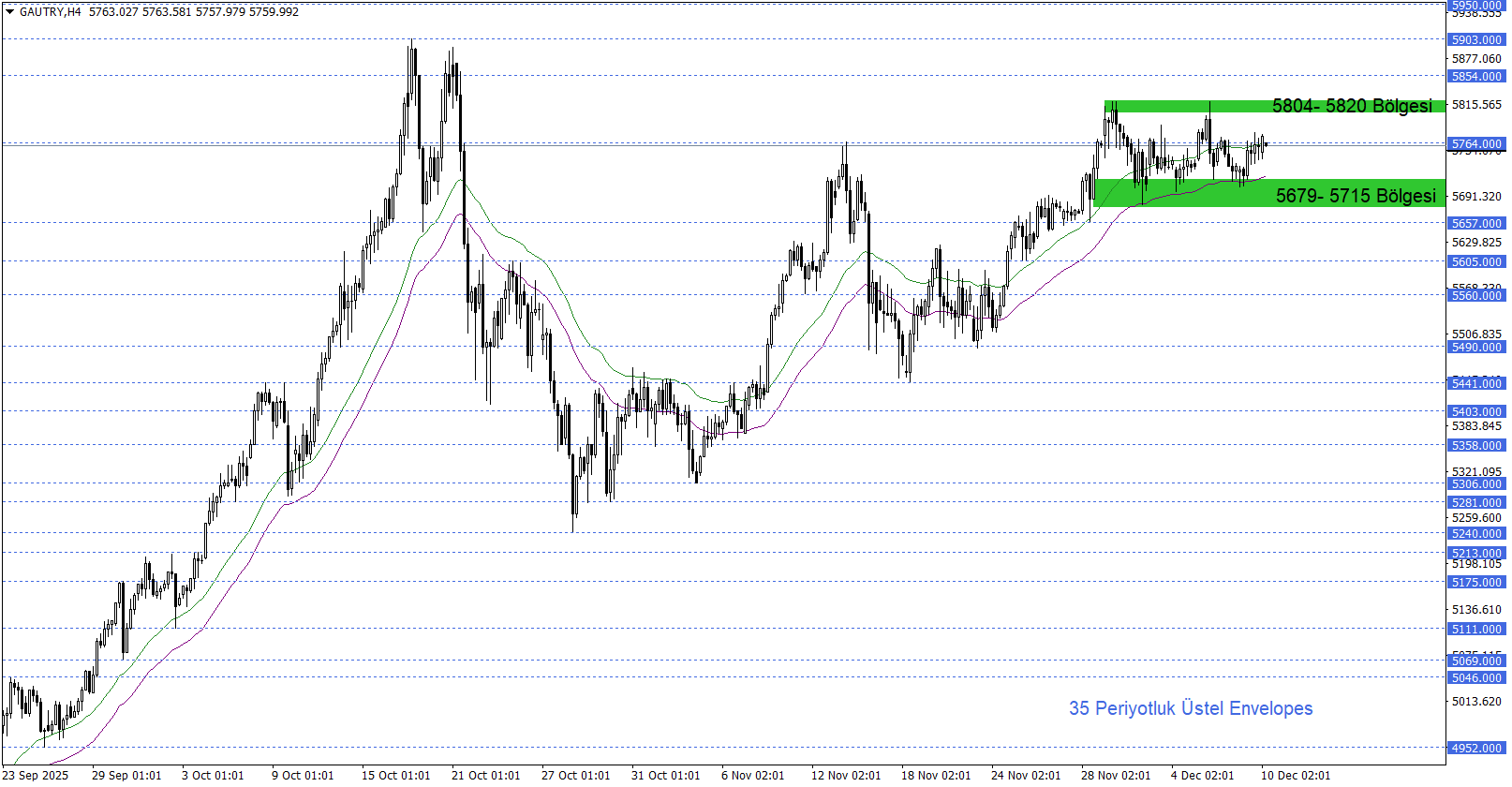Click the 5046.000 price level label
The width and height of the screenshot is (1512, 787).
click(x=1476, y=677)
